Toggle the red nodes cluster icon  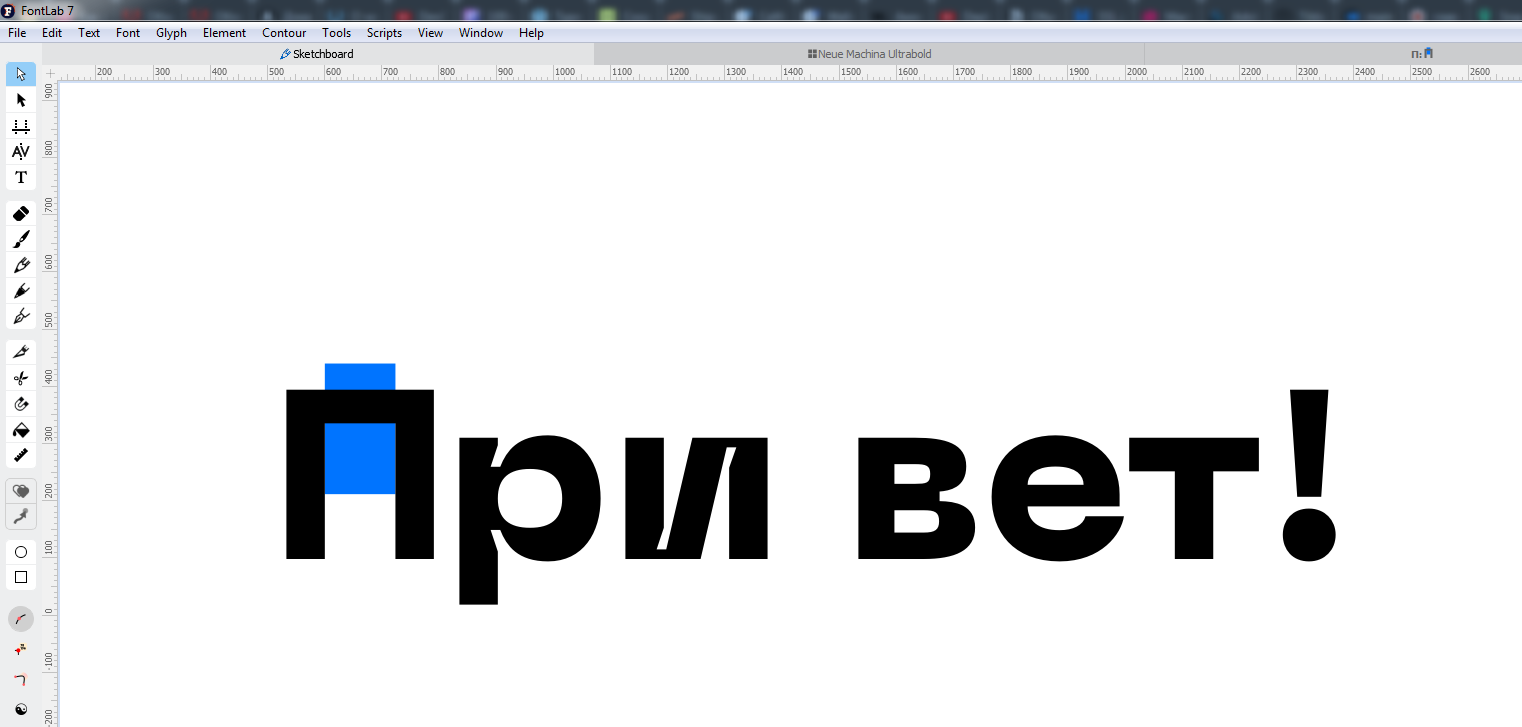(21, 650)
